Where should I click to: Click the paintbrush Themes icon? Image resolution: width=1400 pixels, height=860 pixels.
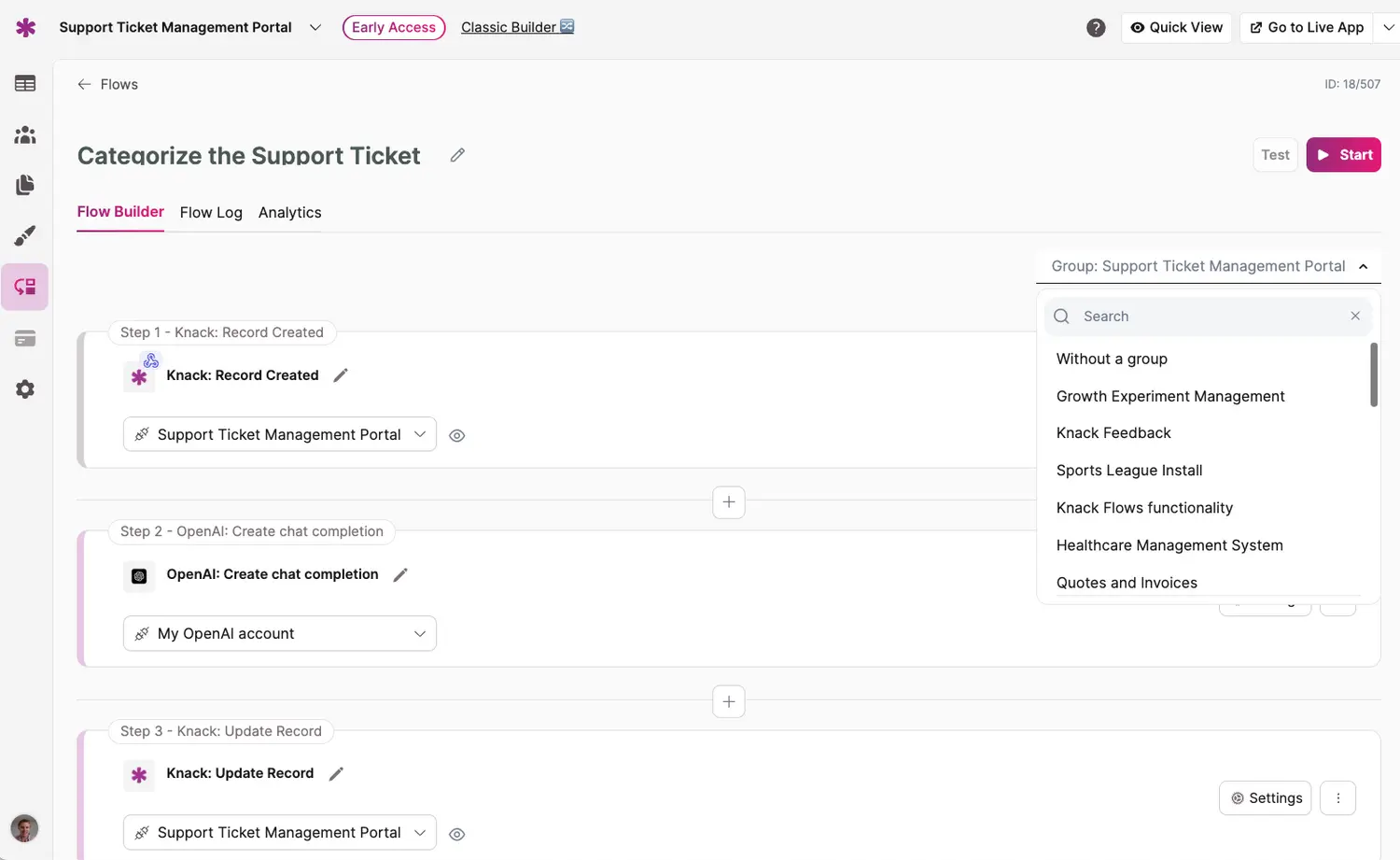pos(25,235)
